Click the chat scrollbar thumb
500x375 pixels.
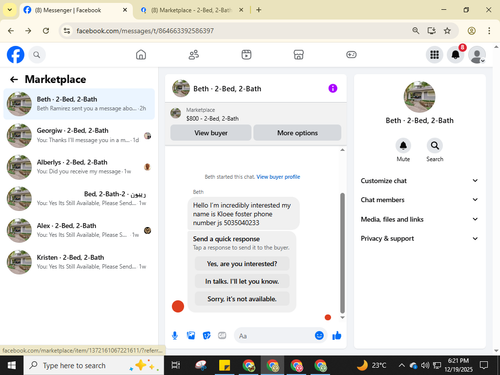342,253
